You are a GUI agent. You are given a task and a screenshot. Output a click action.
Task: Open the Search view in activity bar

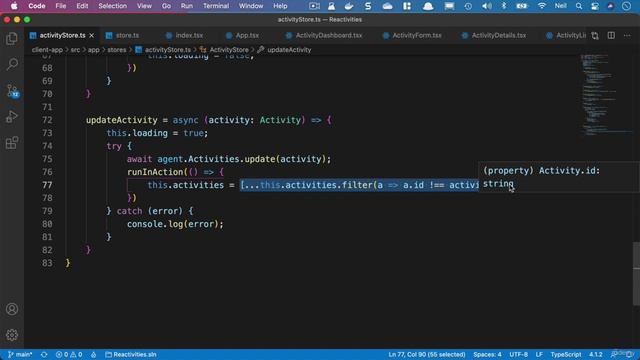click(12, 64)
